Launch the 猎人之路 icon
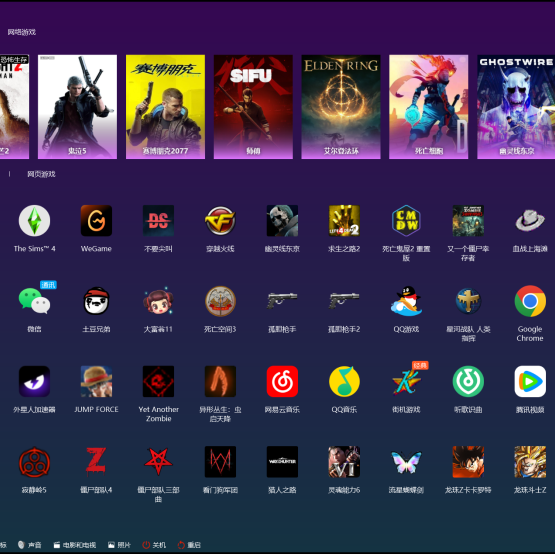Image resolution: width=555 pixels, height=554 pixels. click(282, 462)
